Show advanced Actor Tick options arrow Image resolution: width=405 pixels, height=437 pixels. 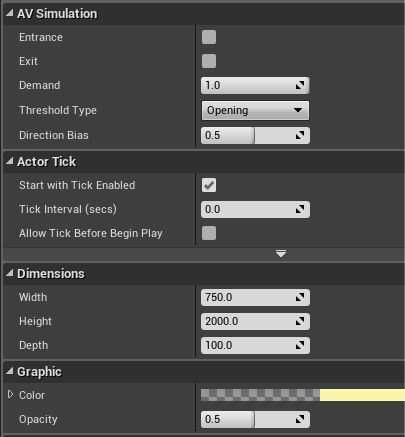tap(281, 254)
